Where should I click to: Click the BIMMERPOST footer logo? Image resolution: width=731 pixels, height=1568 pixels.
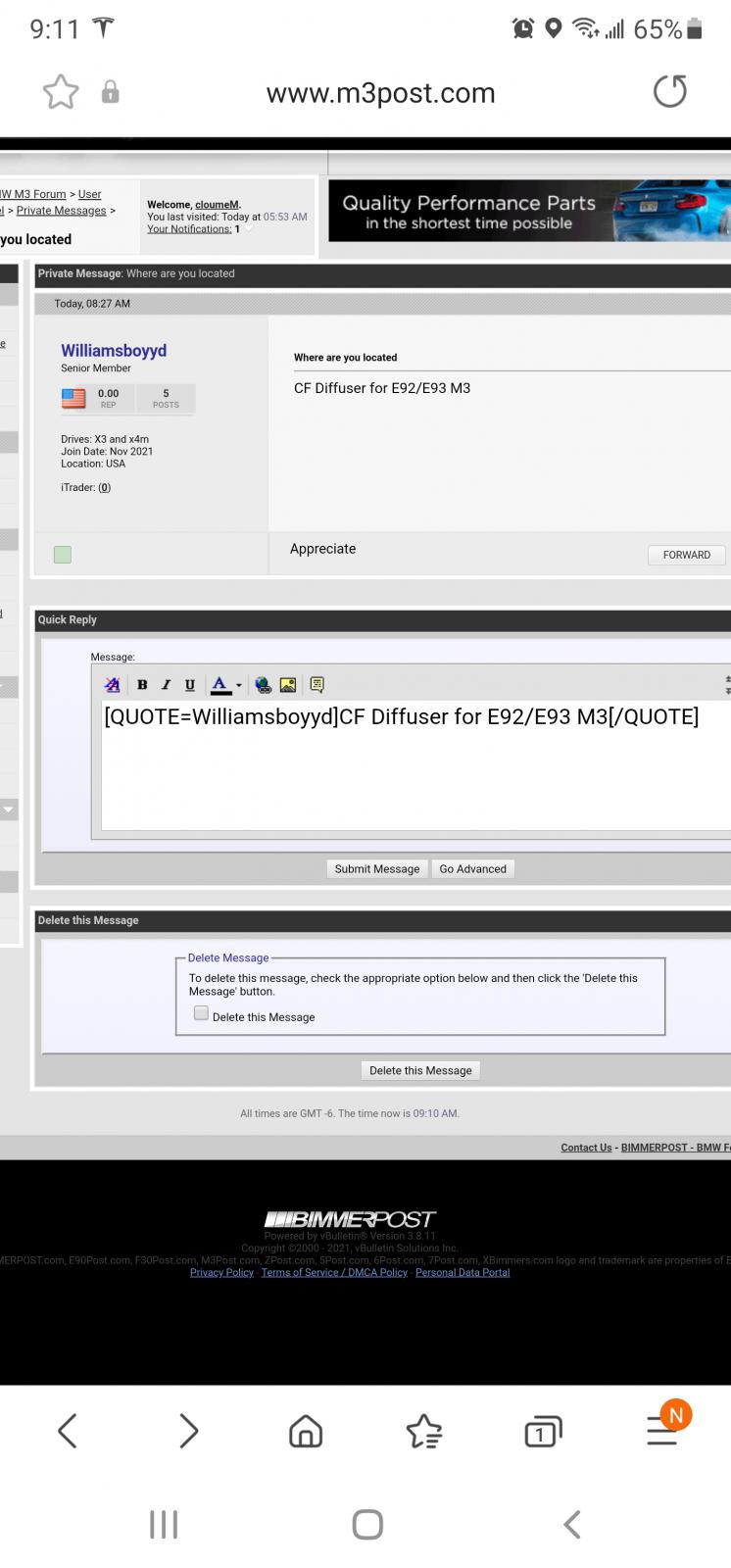click(351, 1219)
